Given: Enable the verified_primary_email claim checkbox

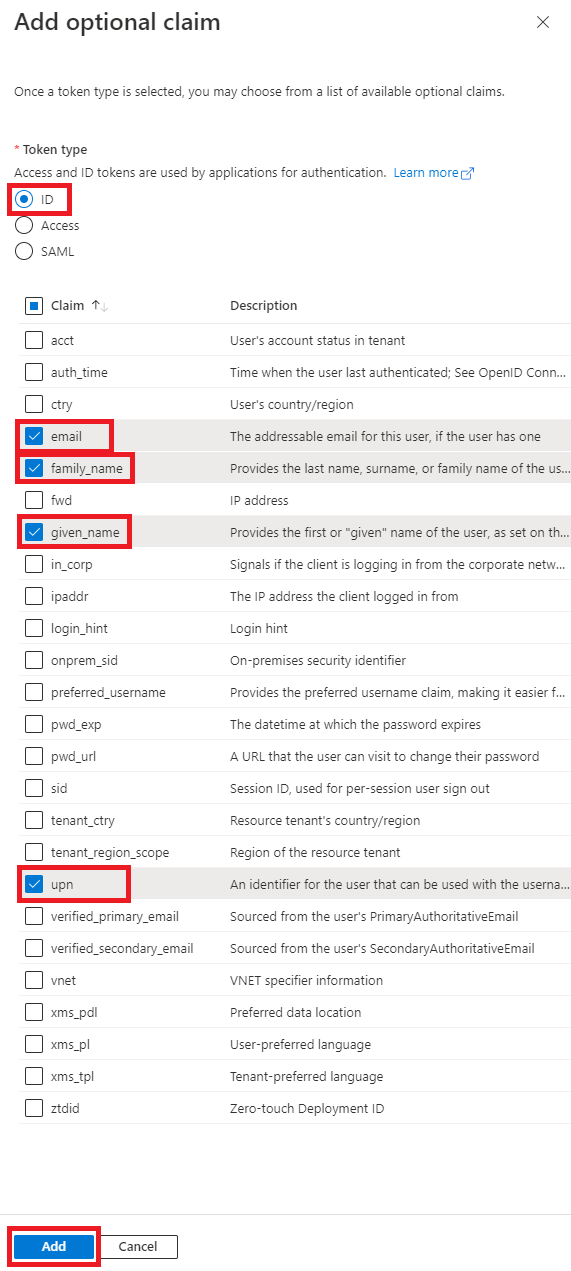Looking at the screenshot, I should [x=34, y=916].
